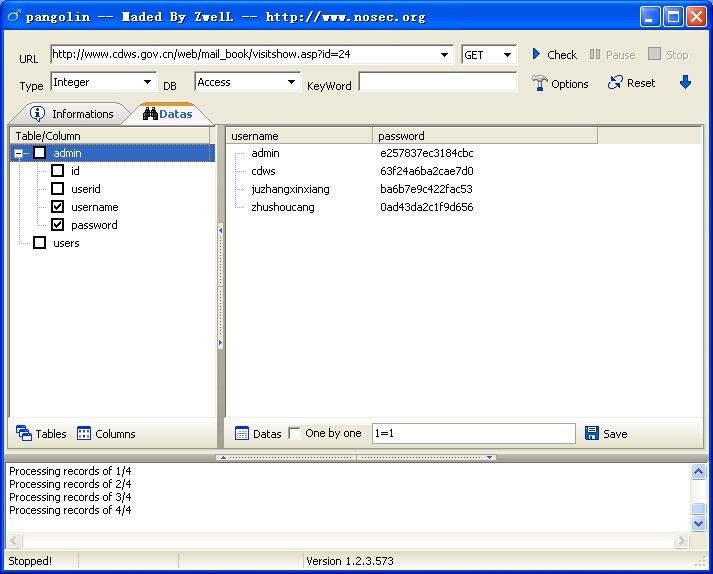Select the juzhangxinxiang row
713x574 pixels.
point(291,189)
